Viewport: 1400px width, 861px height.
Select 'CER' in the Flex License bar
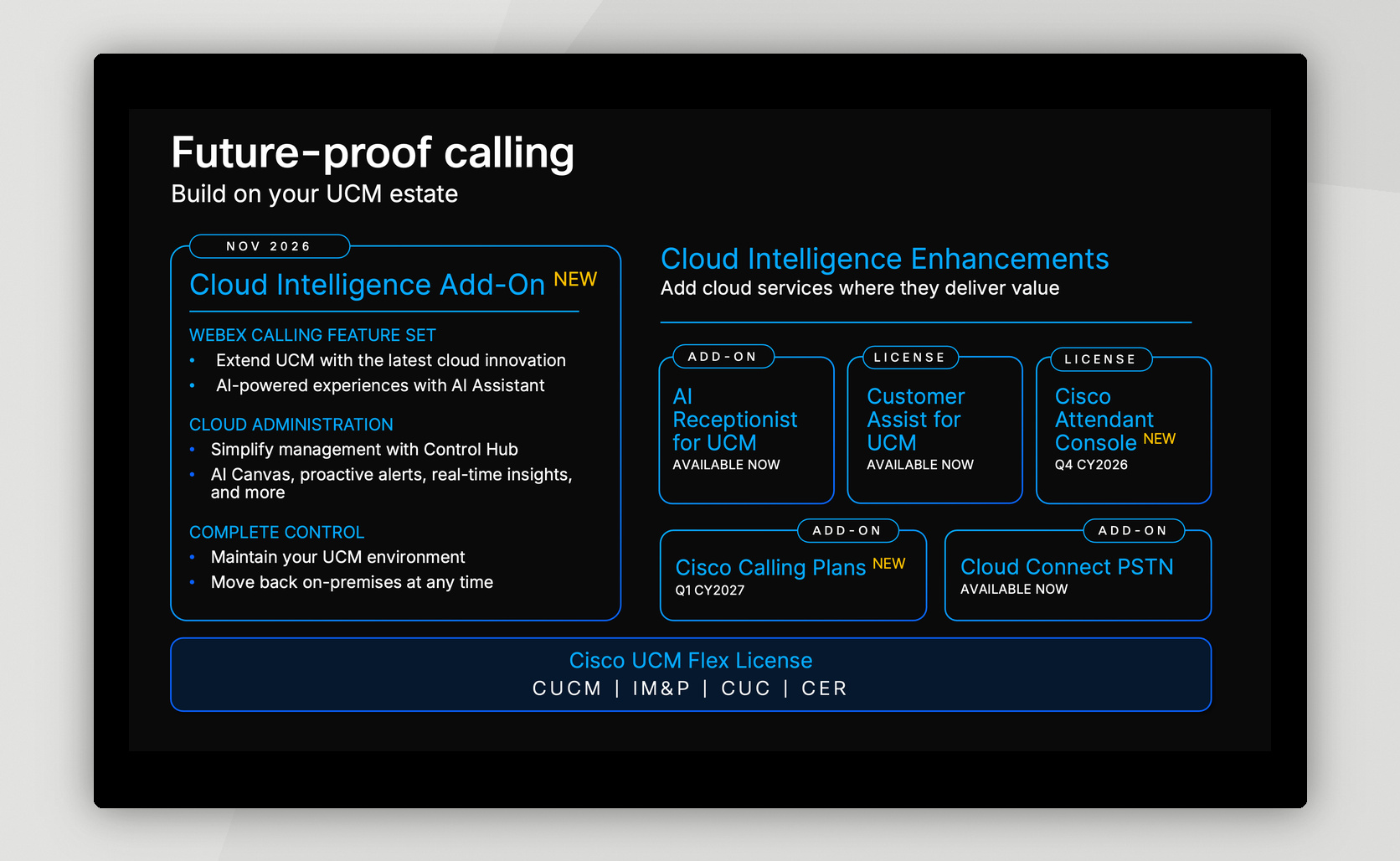824,688
